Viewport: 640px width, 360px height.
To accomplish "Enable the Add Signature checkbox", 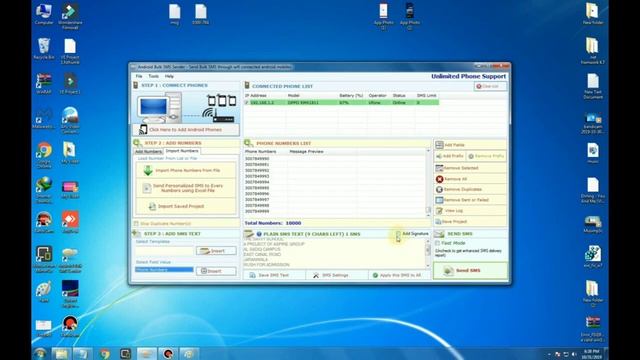I will tap(398, 234).
